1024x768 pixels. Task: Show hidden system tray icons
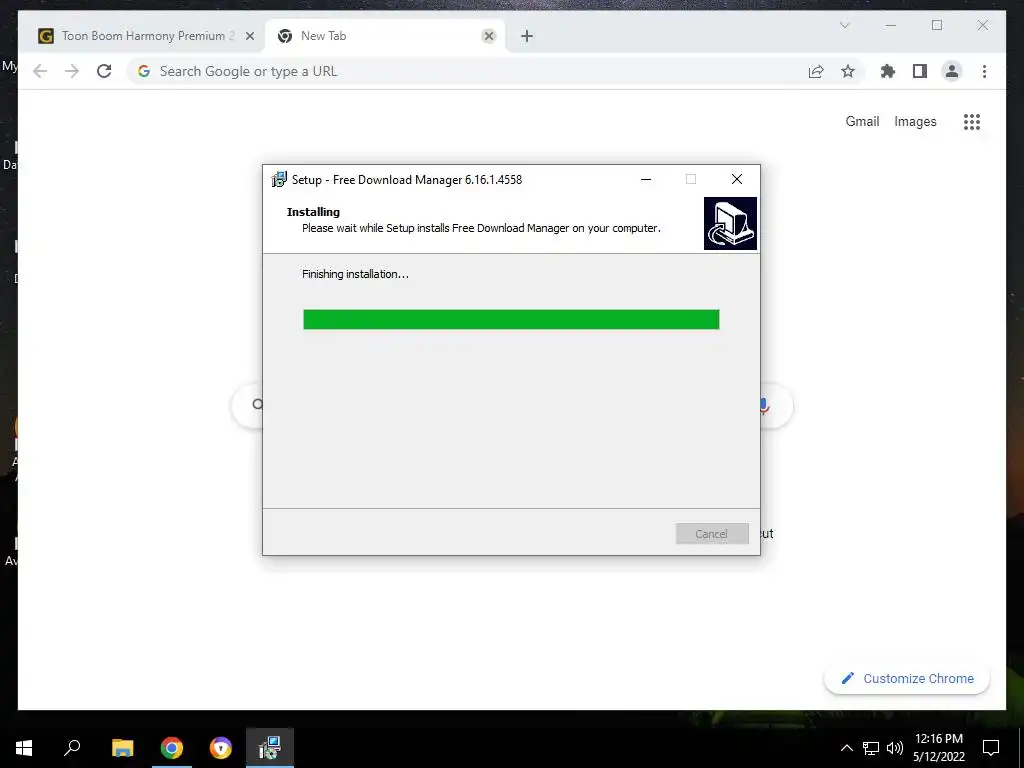(x=846, y=748)
